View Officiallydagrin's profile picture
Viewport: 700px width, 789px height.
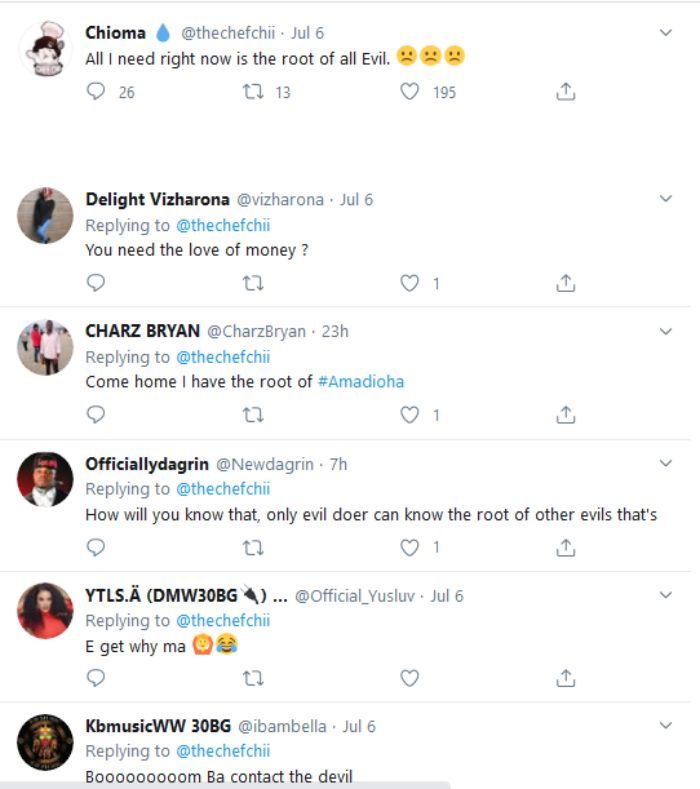pyautogui.click(x=45, y=478)
